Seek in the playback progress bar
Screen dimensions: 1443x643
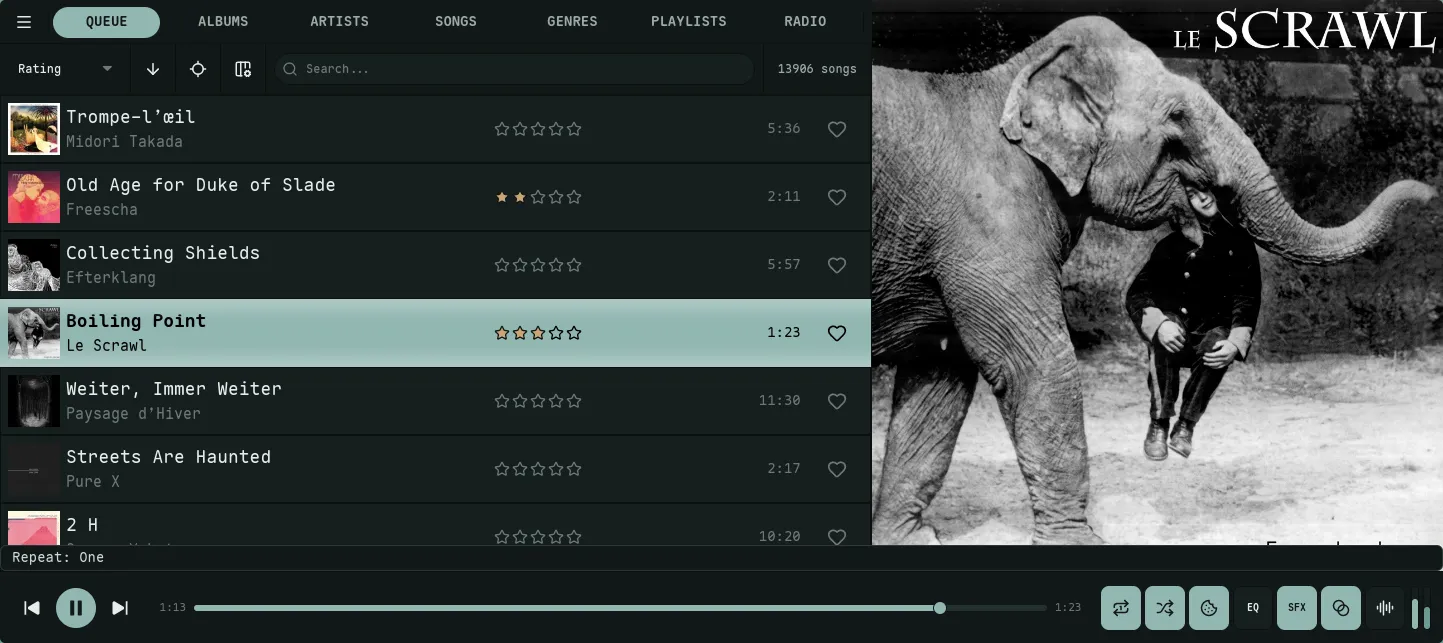pyautogui.click(x=620, y=608)
